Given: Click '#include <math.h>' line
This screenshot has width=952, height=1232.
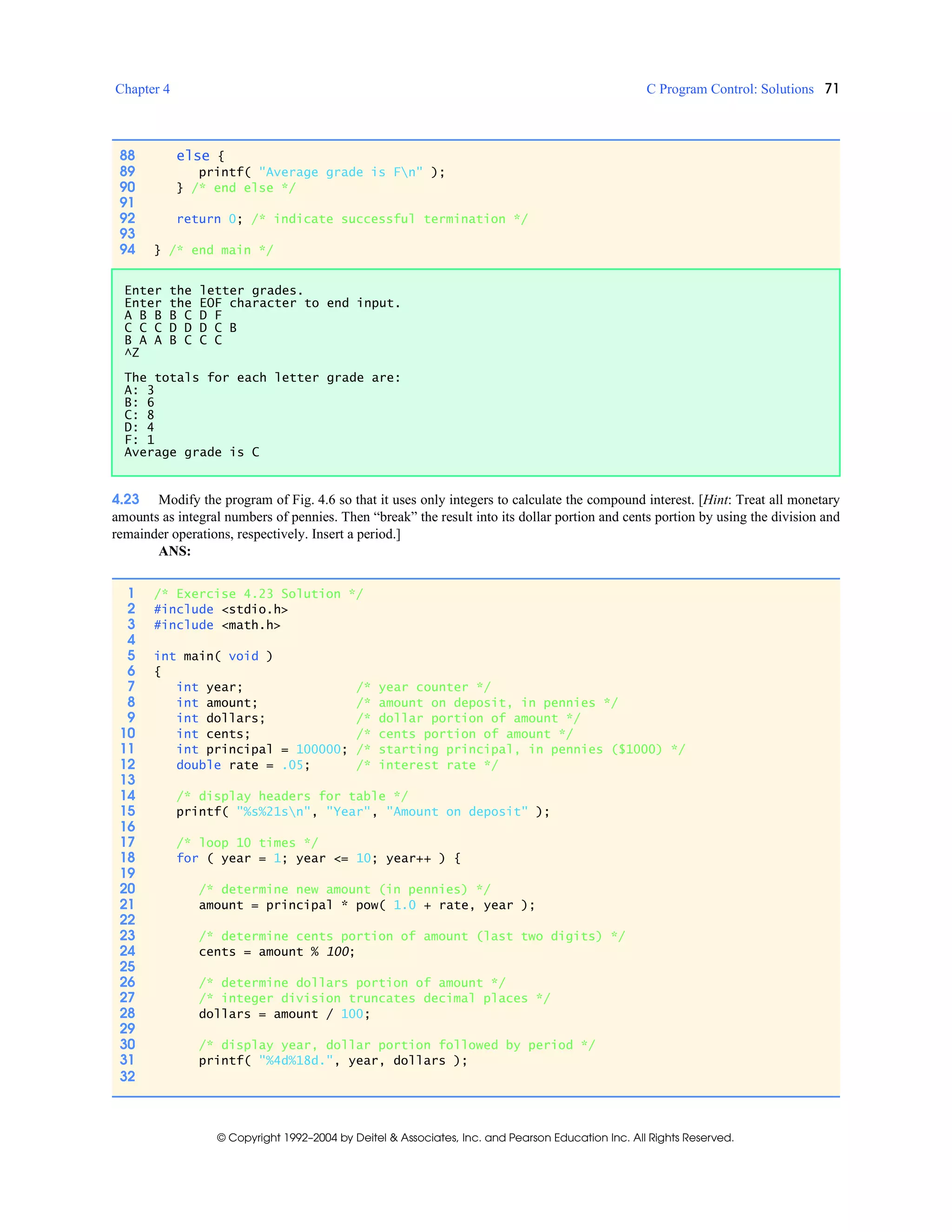Looking at the screenshot, I should coord(217,625).
